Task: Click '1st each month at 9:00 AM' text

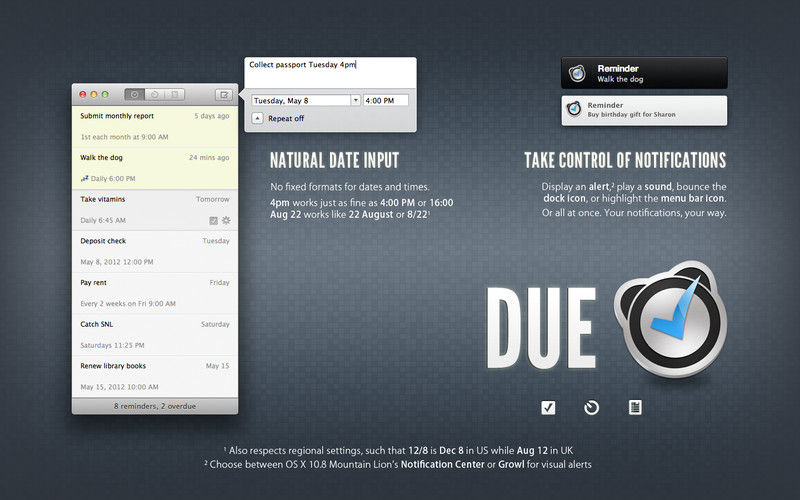Action: (x=124, y=137)
